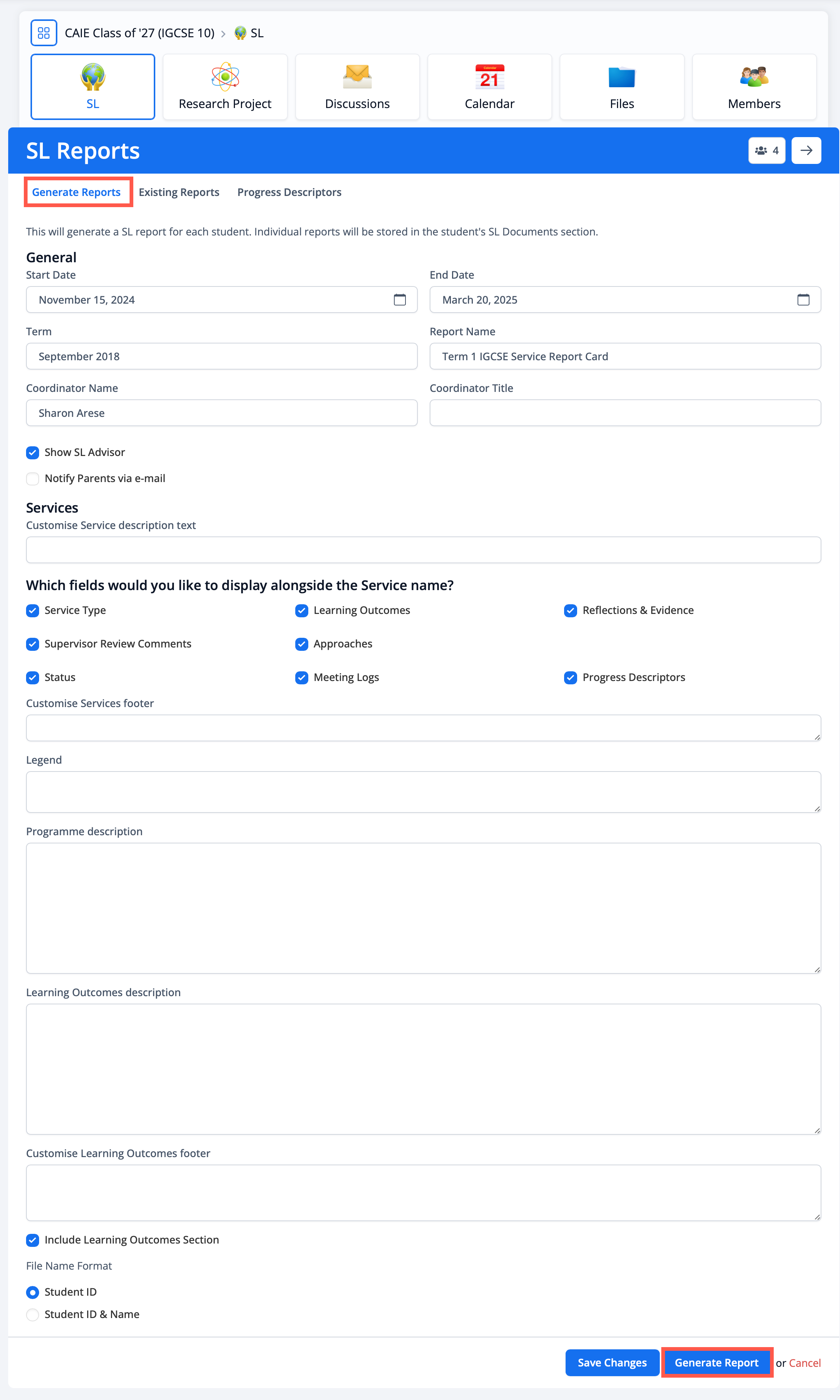The height and width of the screenshot is (1400, 840).
Task: Click the Save Changes button
Action: (x=612, y=1363)
